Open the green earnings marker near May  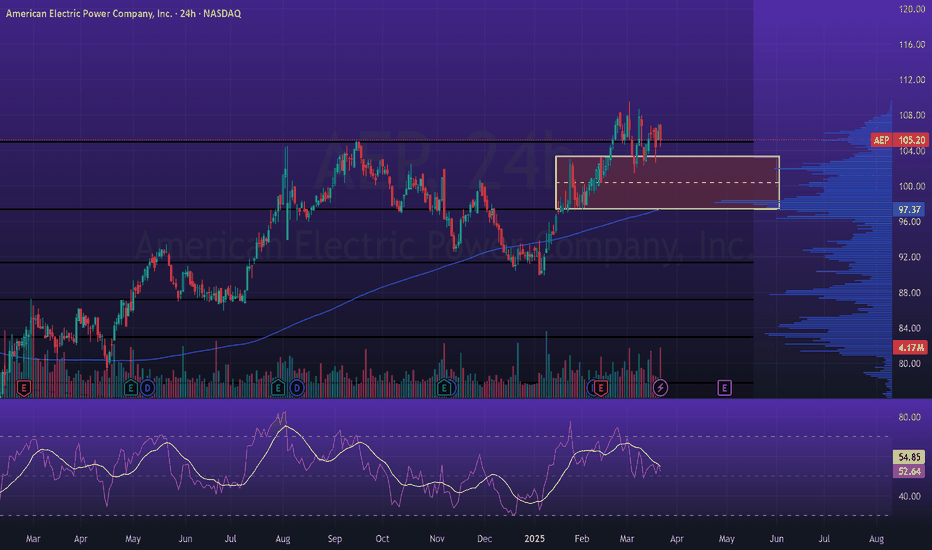click(130, 389)
